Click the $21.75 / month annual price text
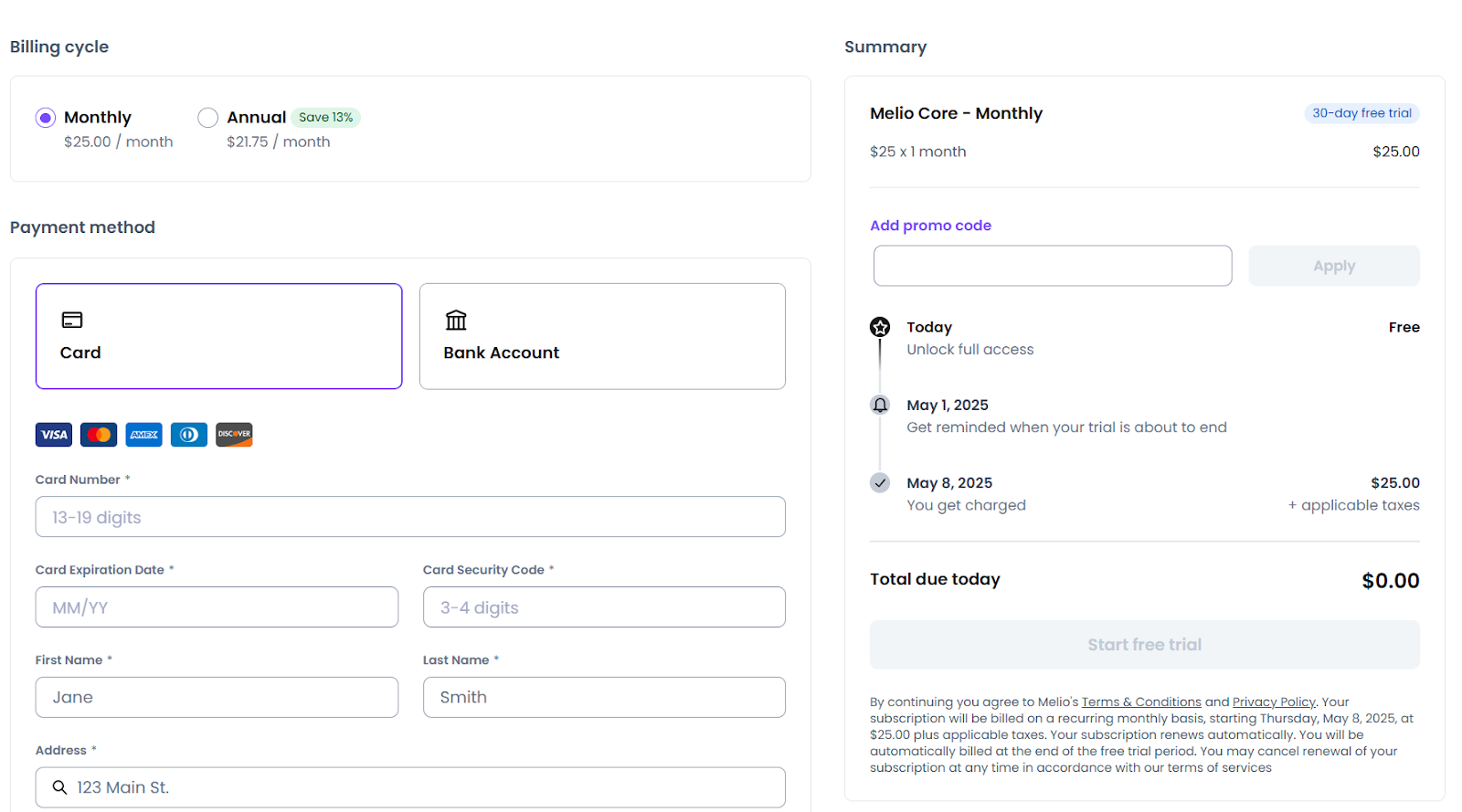The image size is (1462, 812). [279, 142]
